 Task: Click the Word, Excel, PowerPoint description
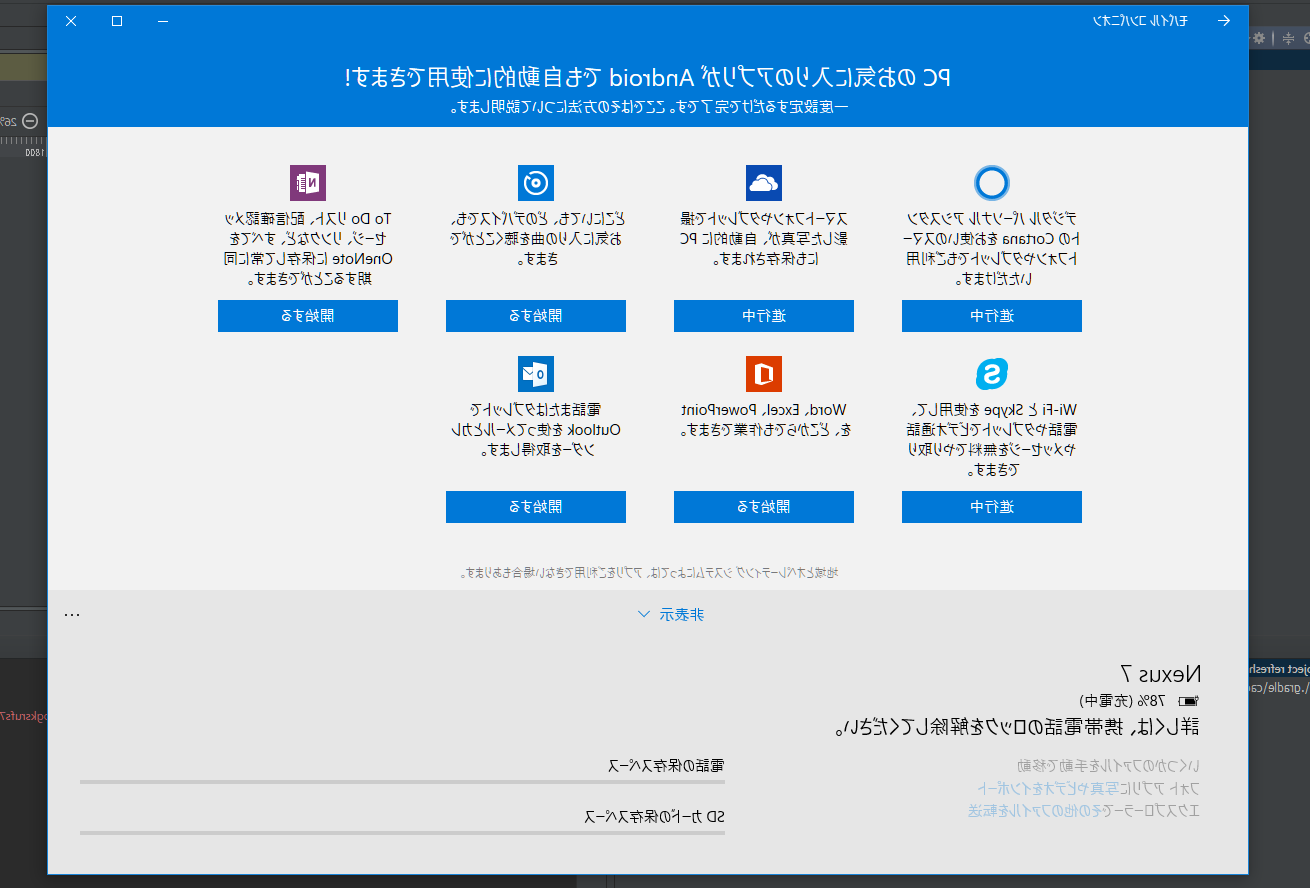[764, 420]
